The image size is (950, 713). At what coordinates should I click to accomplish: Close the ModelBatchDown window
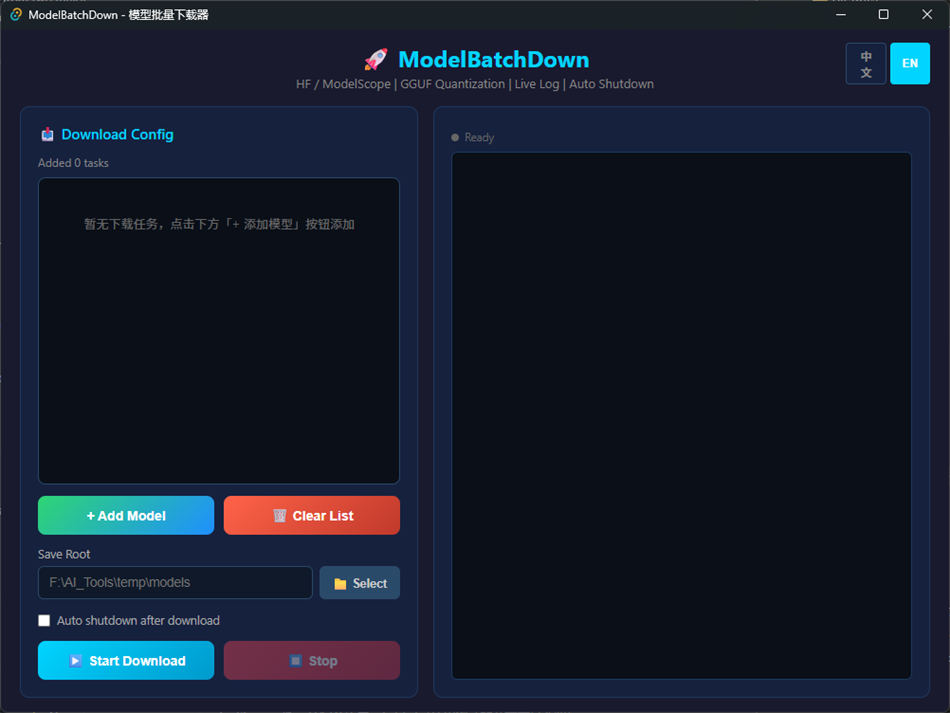pyautogui.click(x=927, y=15)
